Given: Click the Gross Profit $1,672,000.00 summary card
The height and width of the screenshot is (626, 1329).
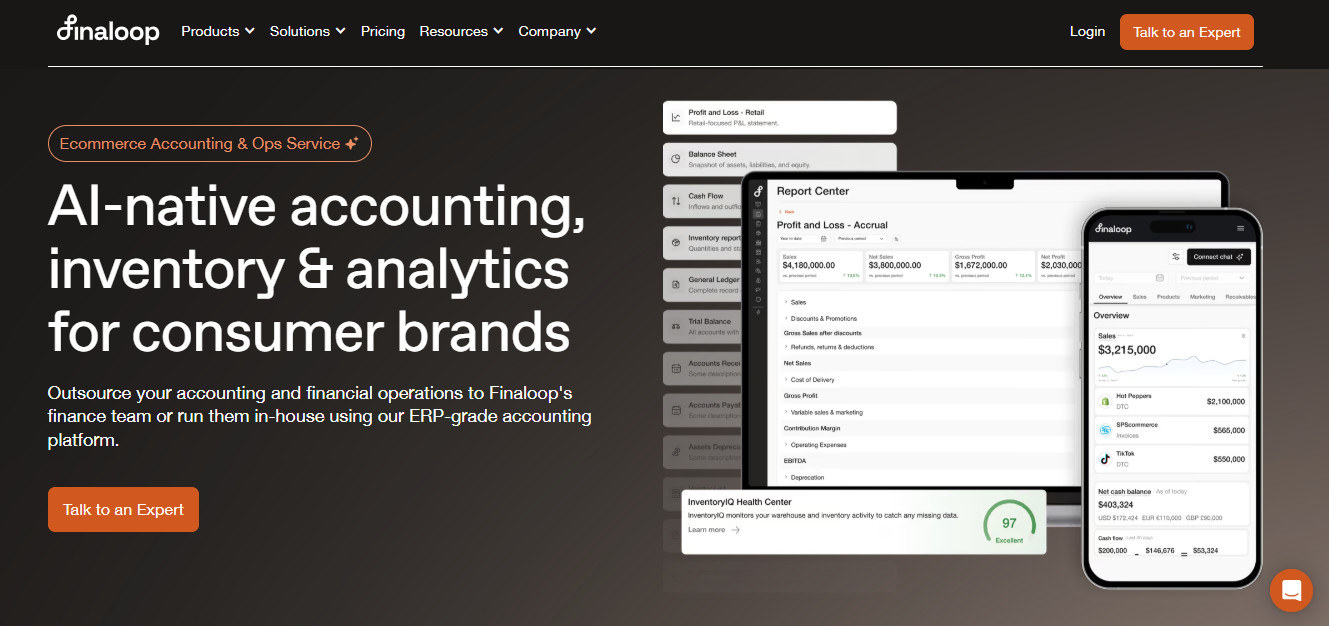Looking at the screenshot, I should point(992,265).
